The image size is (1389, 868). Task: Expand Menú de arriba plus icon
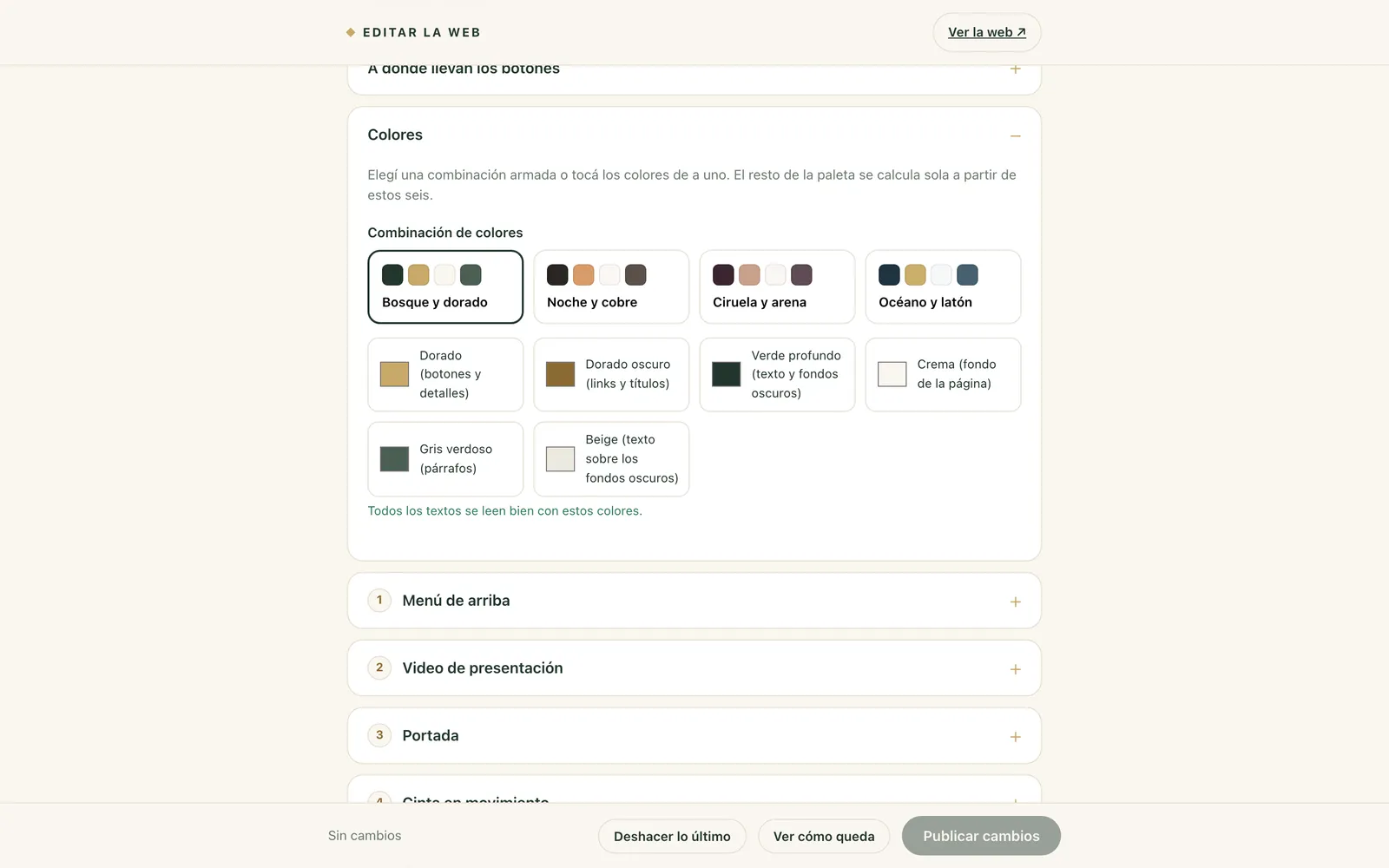(1015, 602)
